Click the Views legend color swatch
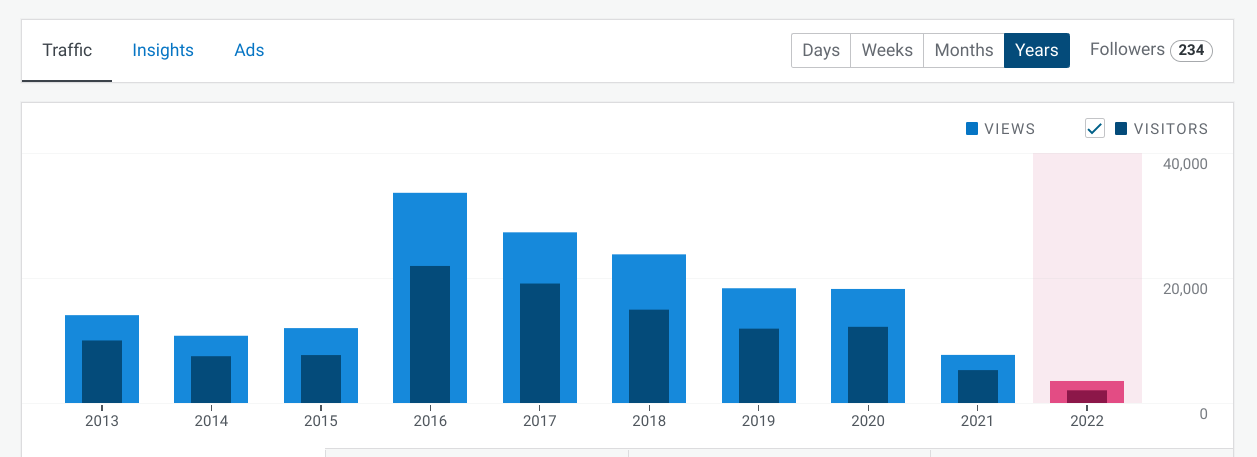 972,129
